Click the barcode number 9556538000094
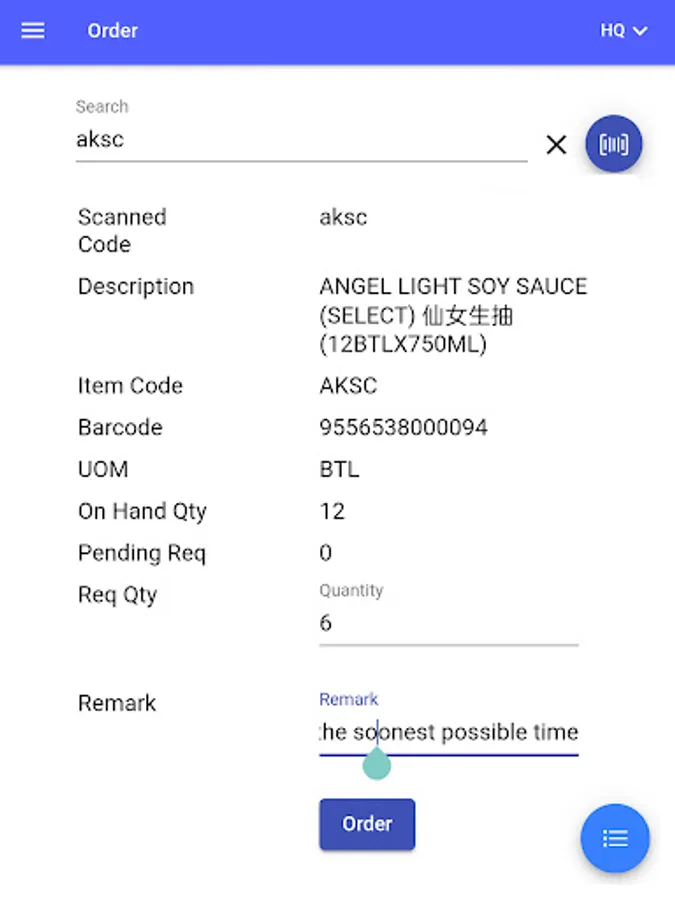The width and height of the screenshot is (675, 900). [404, 427]
